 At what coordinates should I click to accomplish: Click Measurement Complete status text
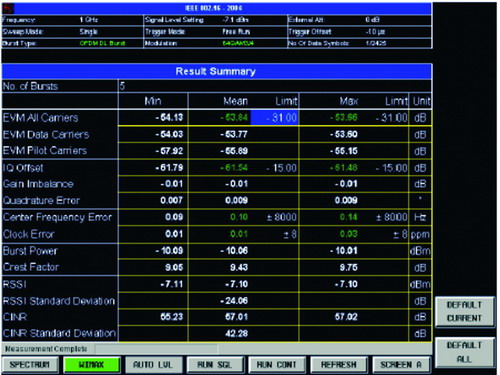pyautogui.click(x=46, y=349)
